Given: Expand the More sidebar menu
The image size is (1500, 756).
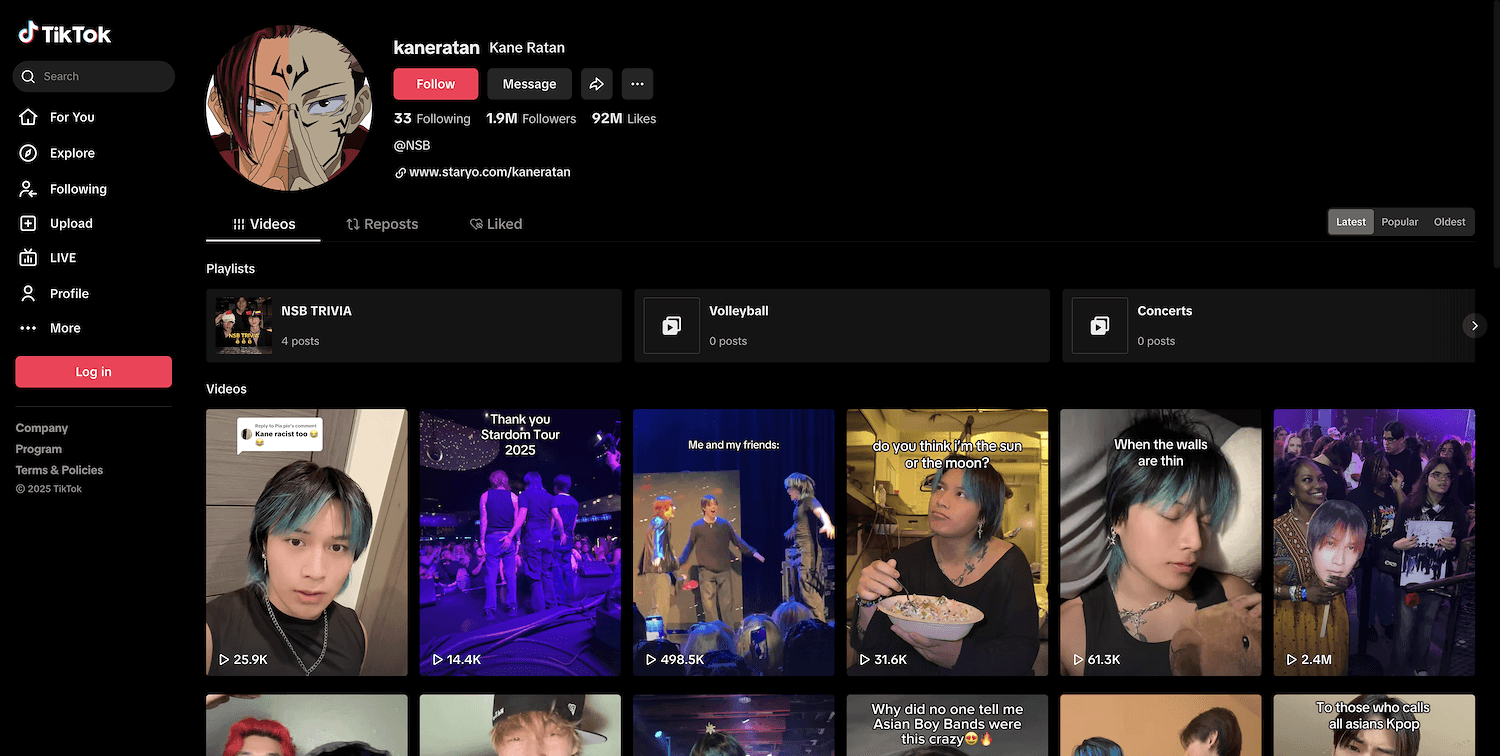Looking at the screenshot, I should click(64, 328).
